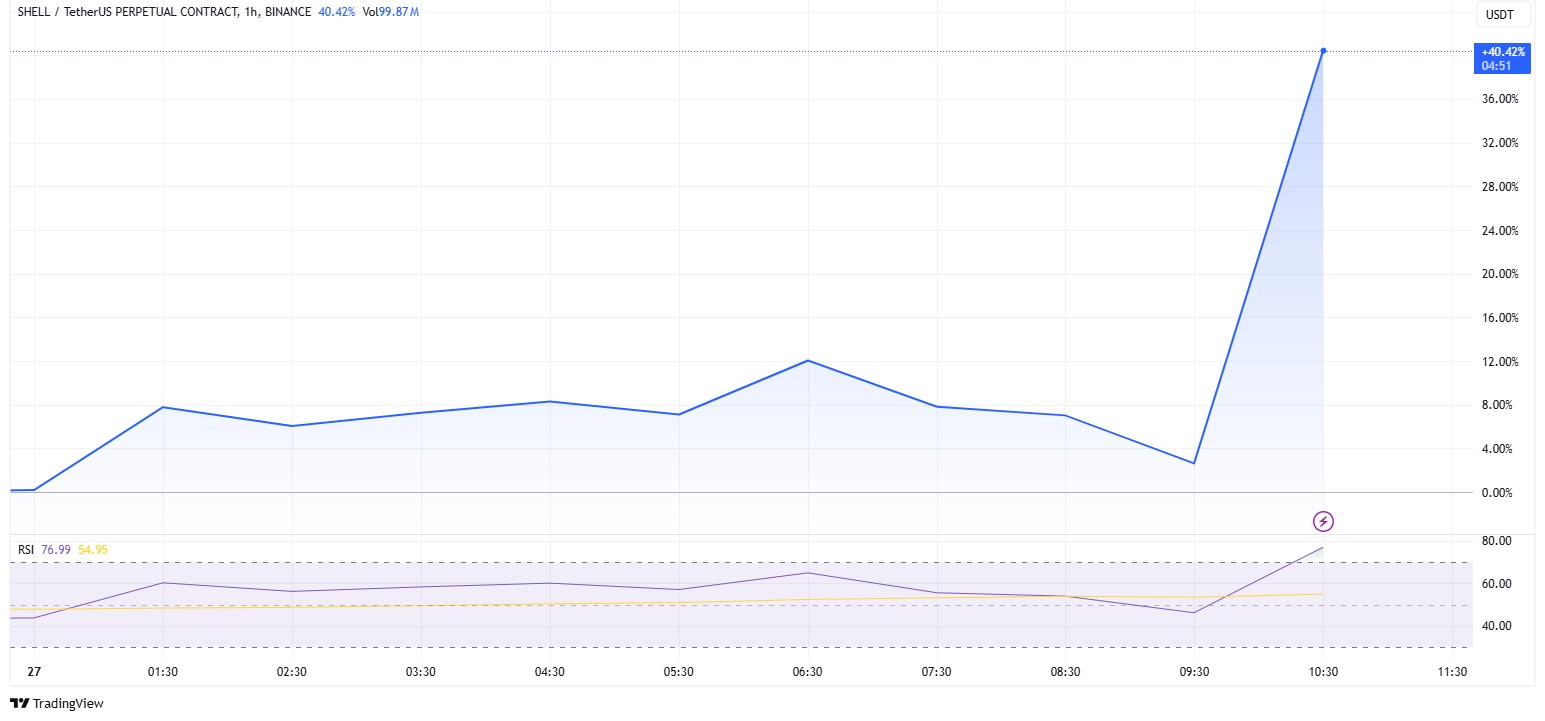Select the yellow RSI average value 54.95
The height and width of the screenshot is (721, 1545).
tap(93, 549)
